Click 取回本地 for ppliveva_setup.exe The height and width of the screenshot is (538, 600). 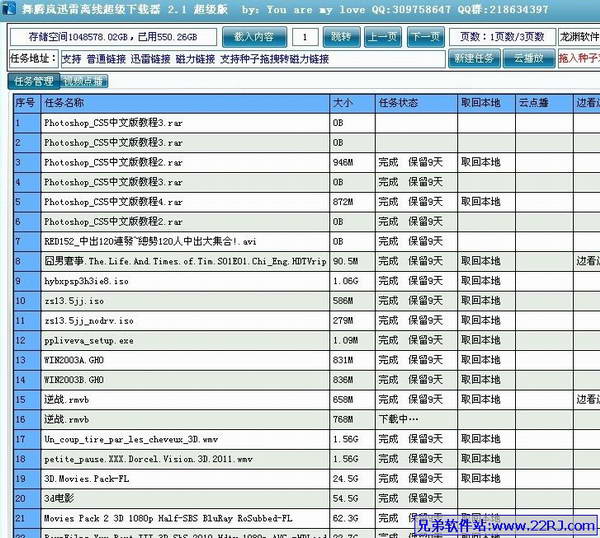pos(480,340)
